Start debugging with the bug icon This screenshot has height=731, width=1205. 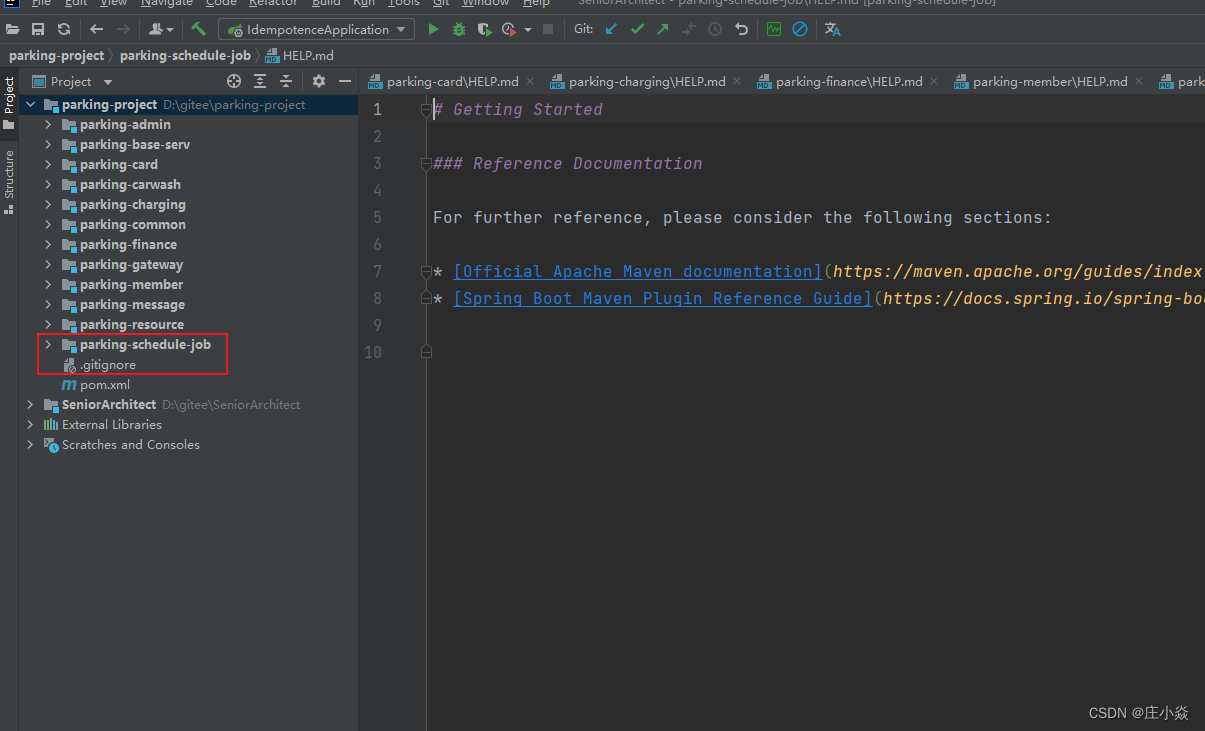click(x=459, y=29)
